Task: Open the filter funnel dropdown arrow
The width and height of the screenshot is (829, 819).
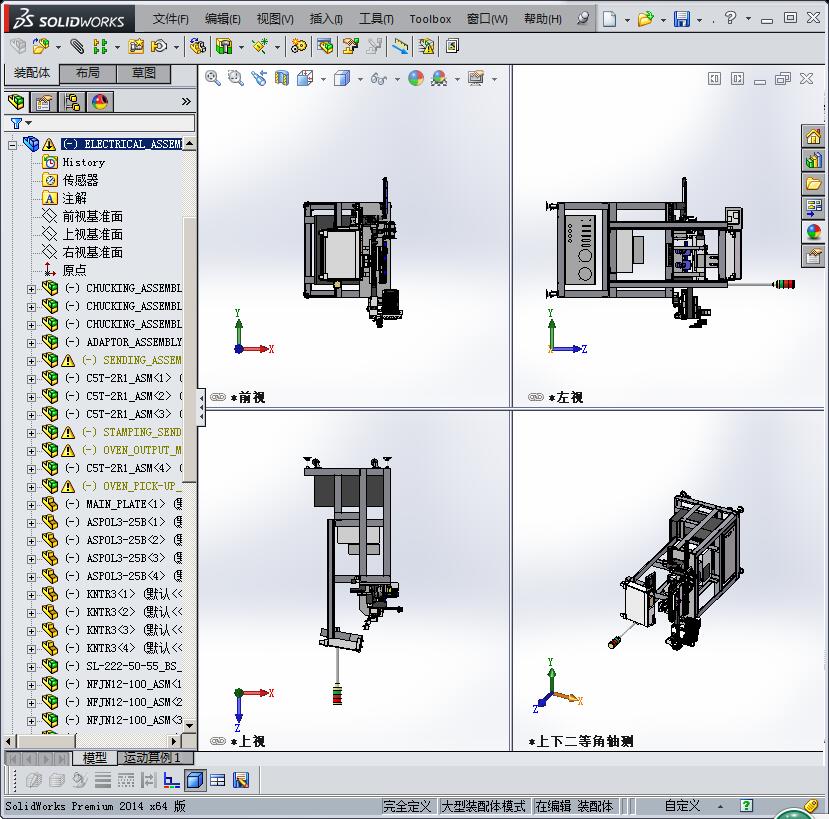Action: [x=29, y=123]
